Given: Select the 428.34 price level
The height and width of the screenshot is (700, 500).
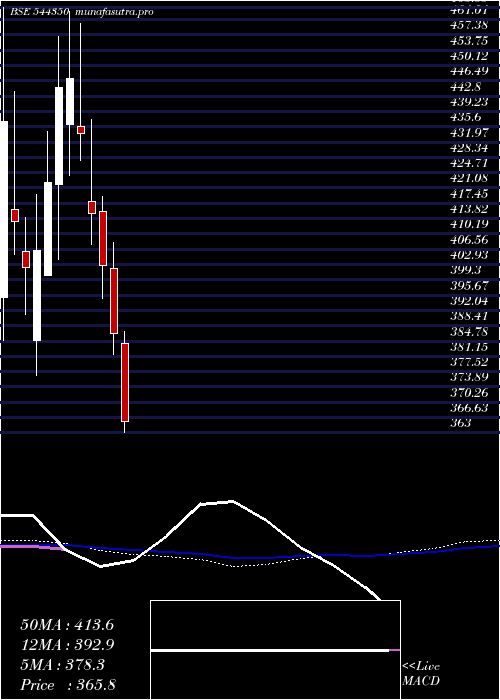Looking at the screenshot, I should click(469, 148).
